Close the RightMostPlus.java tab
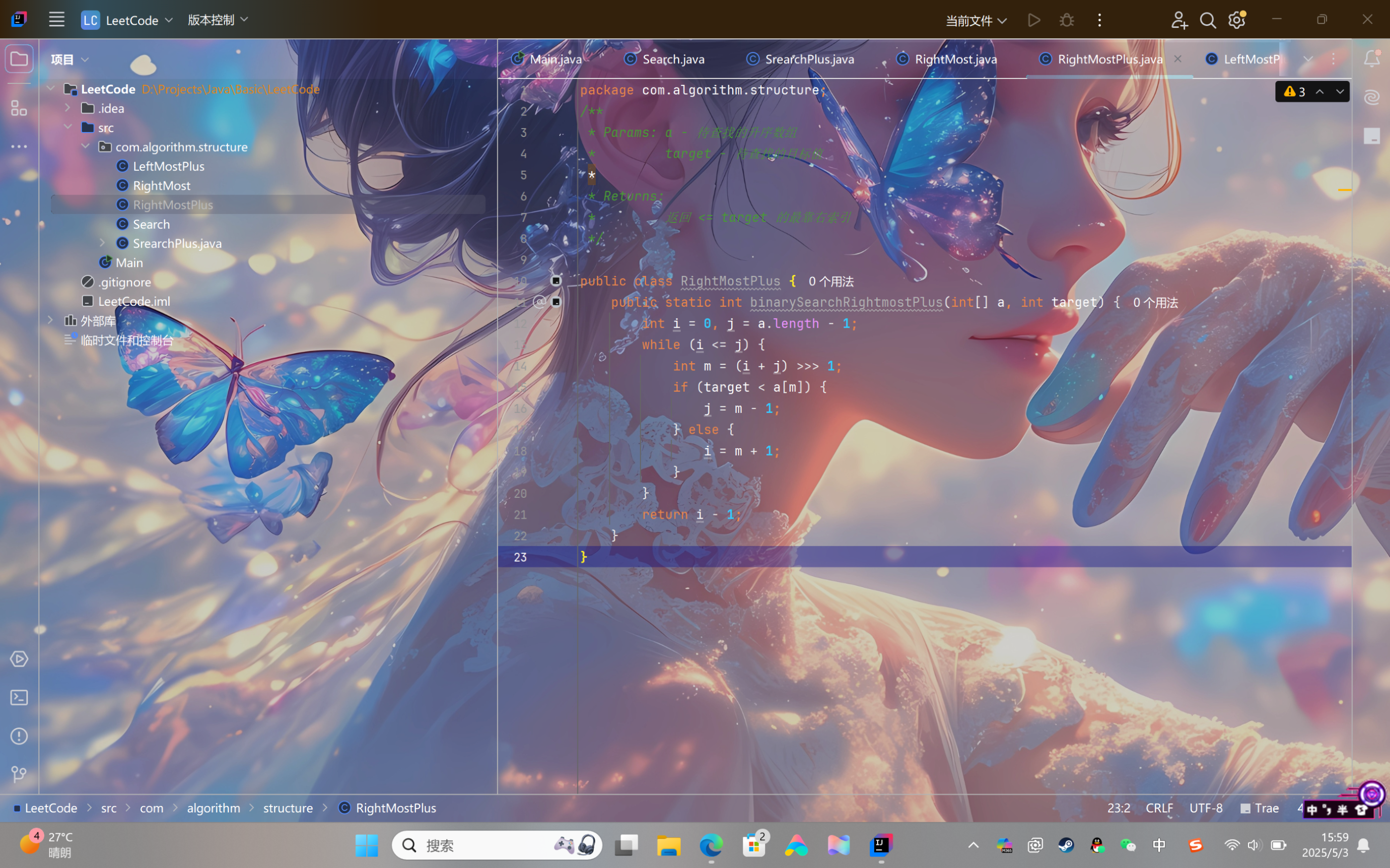Viewport: 1390px width, 868px height. [x=1178, y=59]
